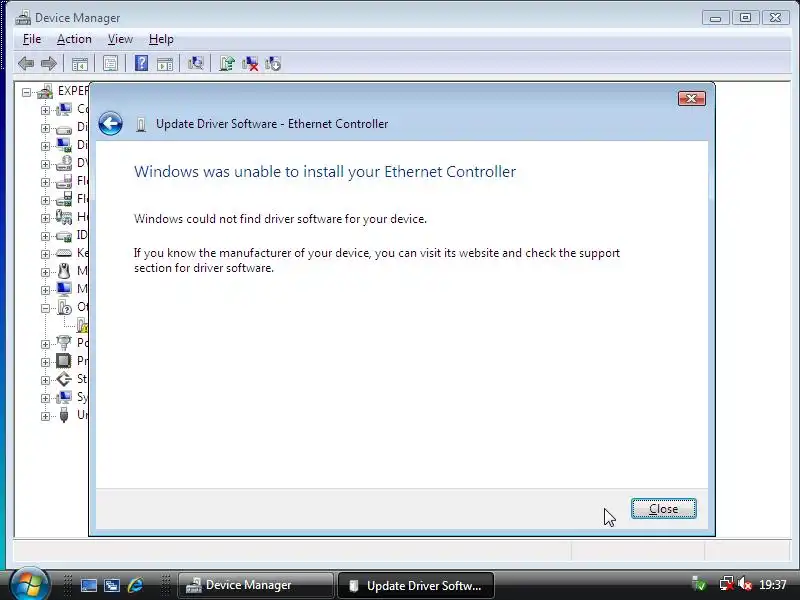The height and width of the screenshot is (600, 800).
Task: Open the Action menu
Action: click(74, 39)
